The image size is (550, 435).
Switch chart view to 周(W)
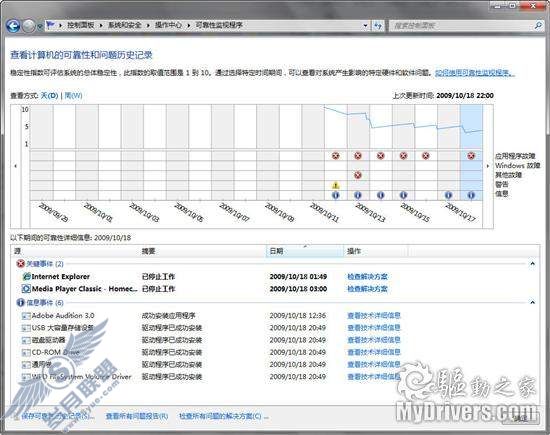tap(74, 95)
